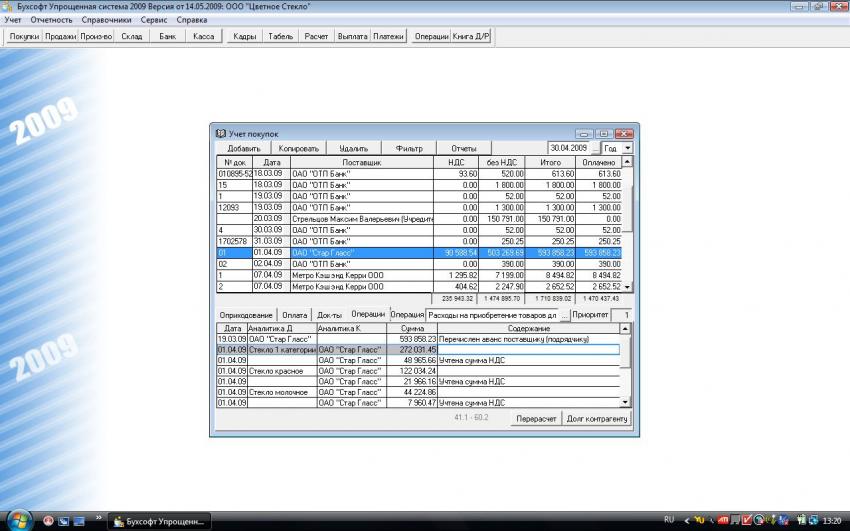Click the Долг контрагенту button

pos(596,418)
